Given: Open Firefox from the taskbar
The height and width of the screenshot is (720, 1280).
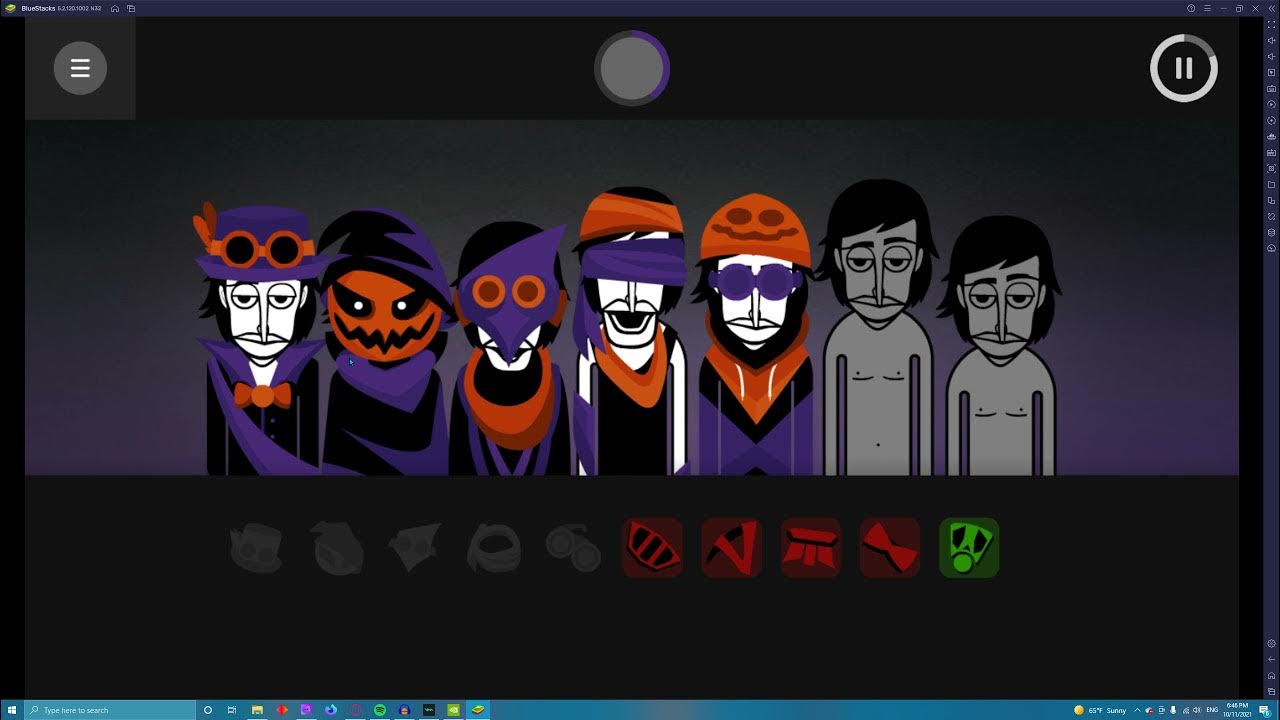Looking at the screenshot, I should click(331, 710).
